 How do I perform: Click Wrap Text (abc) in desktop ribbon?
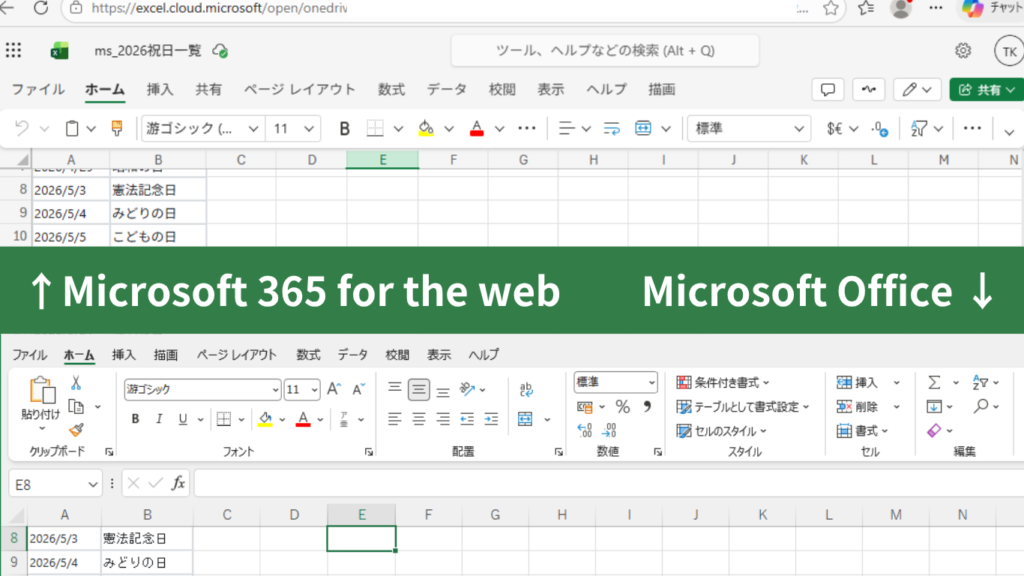[526, 389]
